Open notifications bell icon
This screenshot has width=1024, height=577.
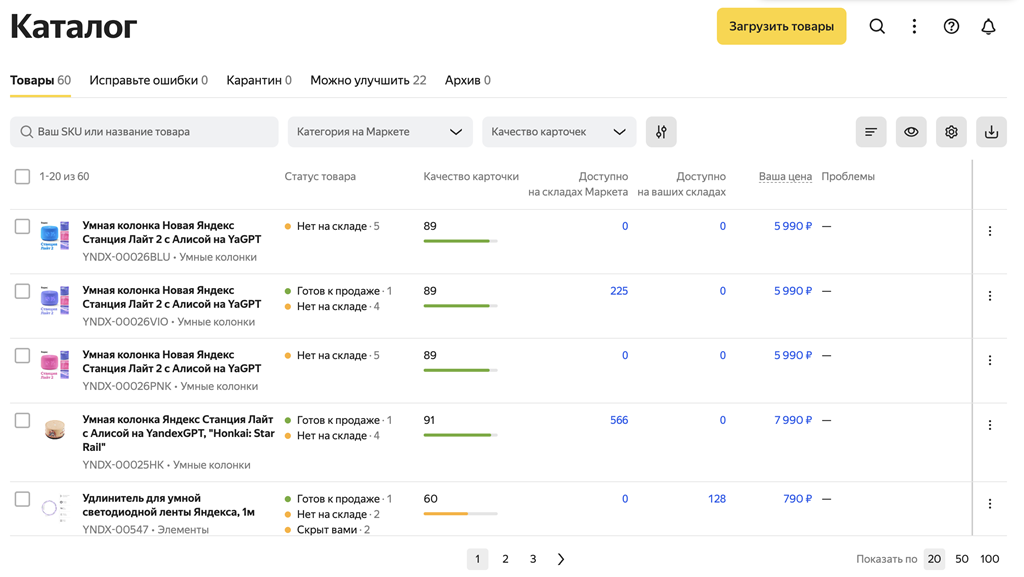coord(988,27)
